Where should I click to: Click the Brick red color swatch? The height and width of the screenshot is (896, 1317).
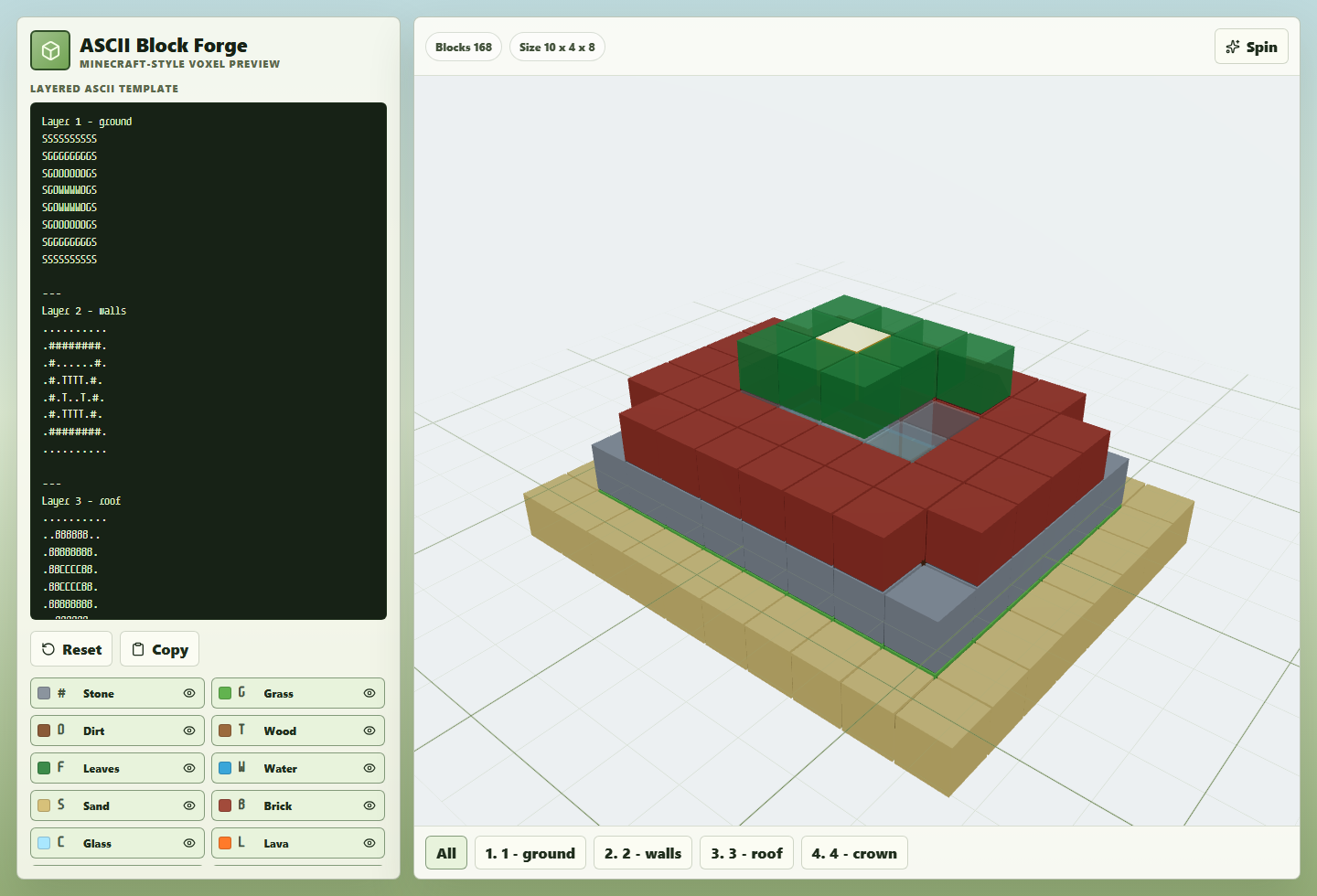pos(225,805)
